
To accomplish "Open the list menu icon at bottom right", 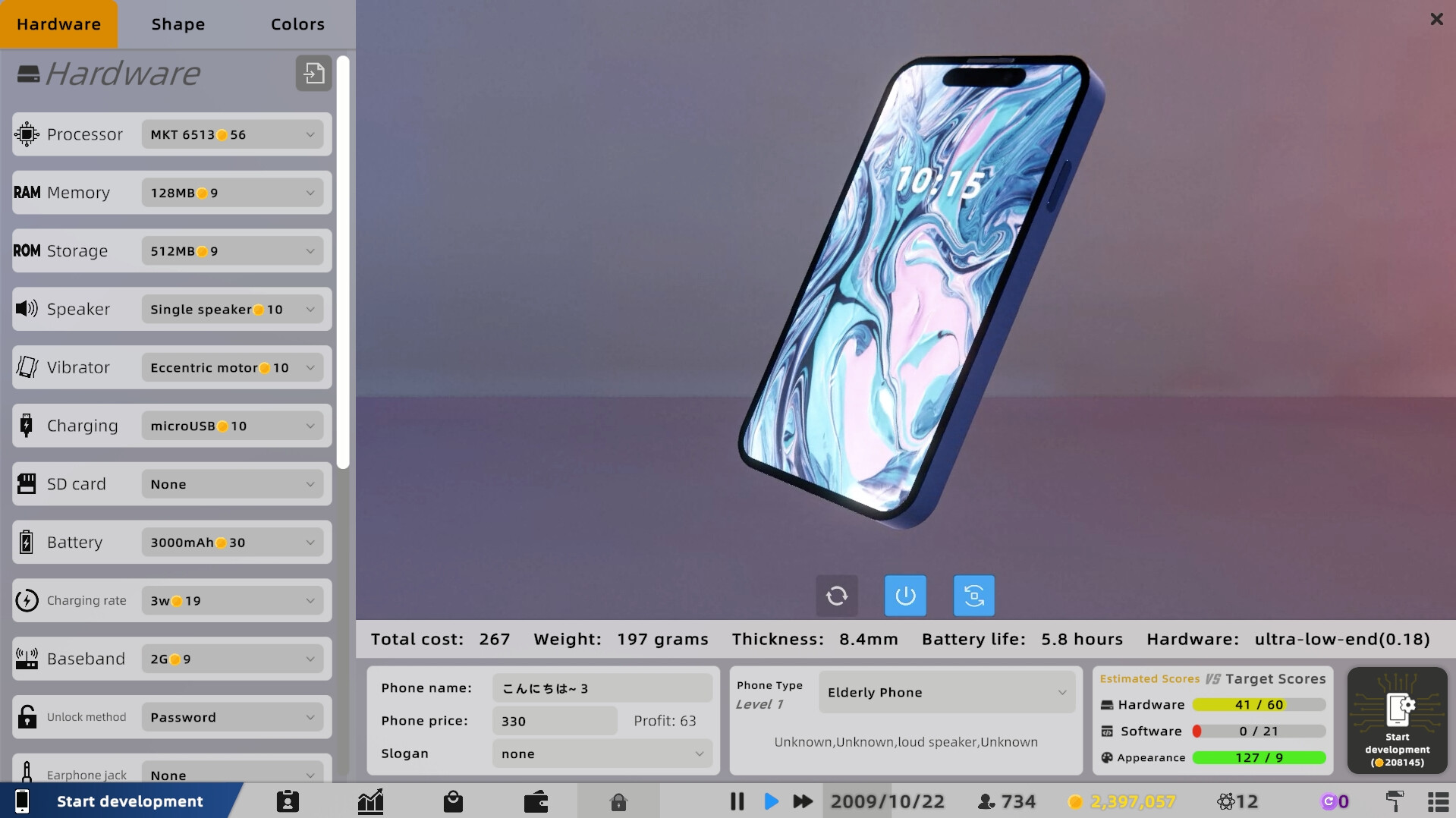I will coord(1438,801).
